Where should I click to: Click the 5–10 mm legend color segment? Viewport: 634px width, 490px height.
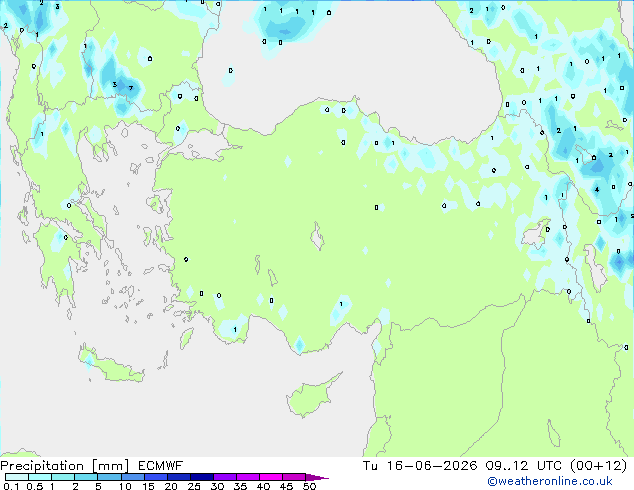[x=109, y=477]
